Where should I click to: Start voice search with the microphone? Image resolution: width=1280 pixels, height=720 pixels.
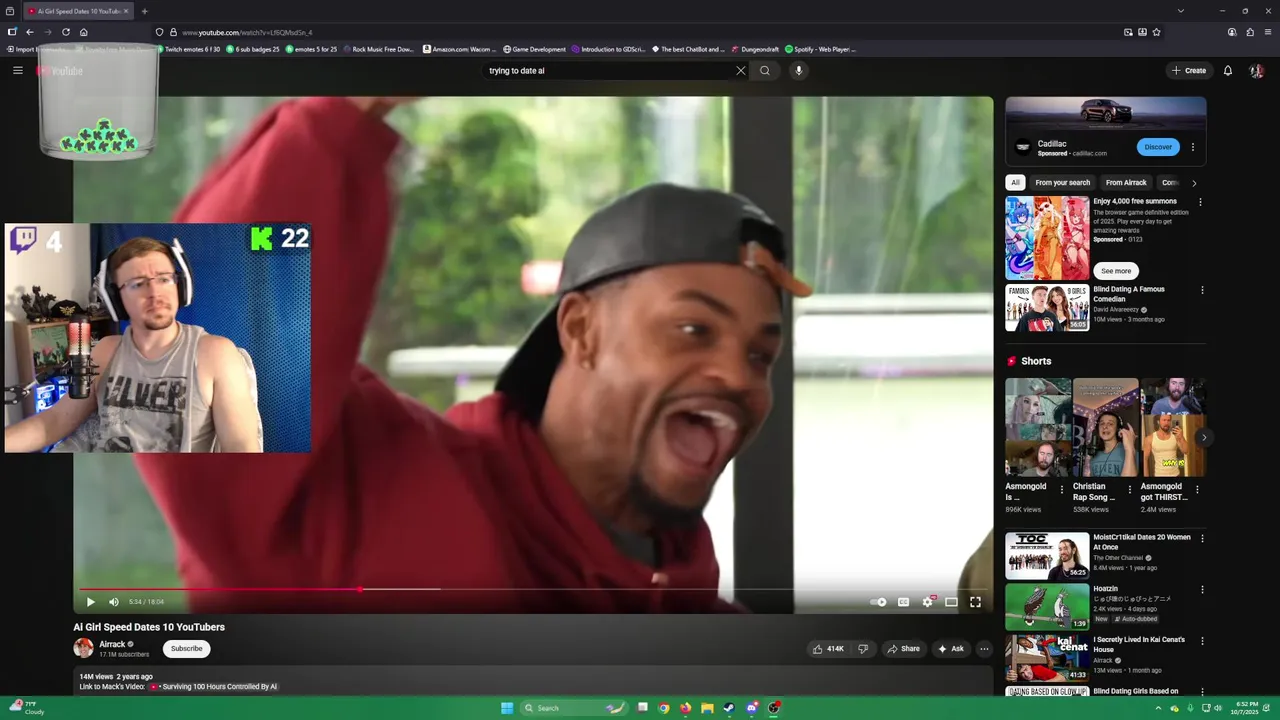pyautogui.click(x=798, y=71)
